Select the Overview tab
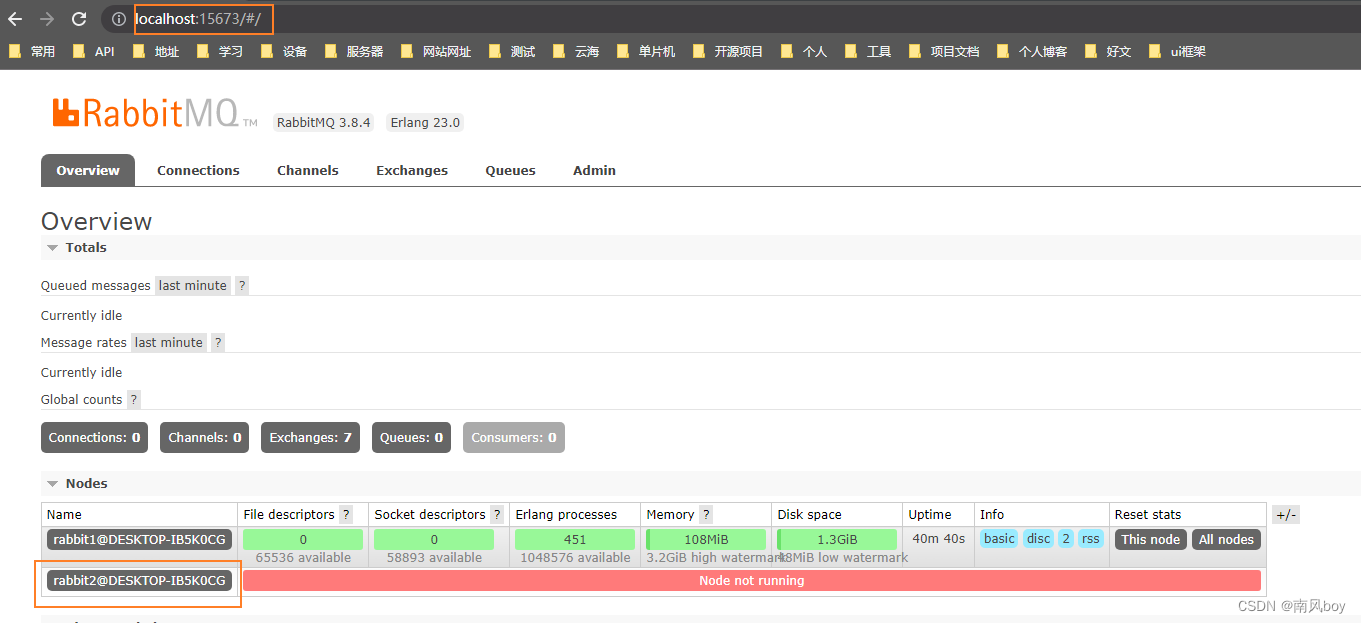The image size is (1361, 623). pyautogui.click(x=88, y=170)
